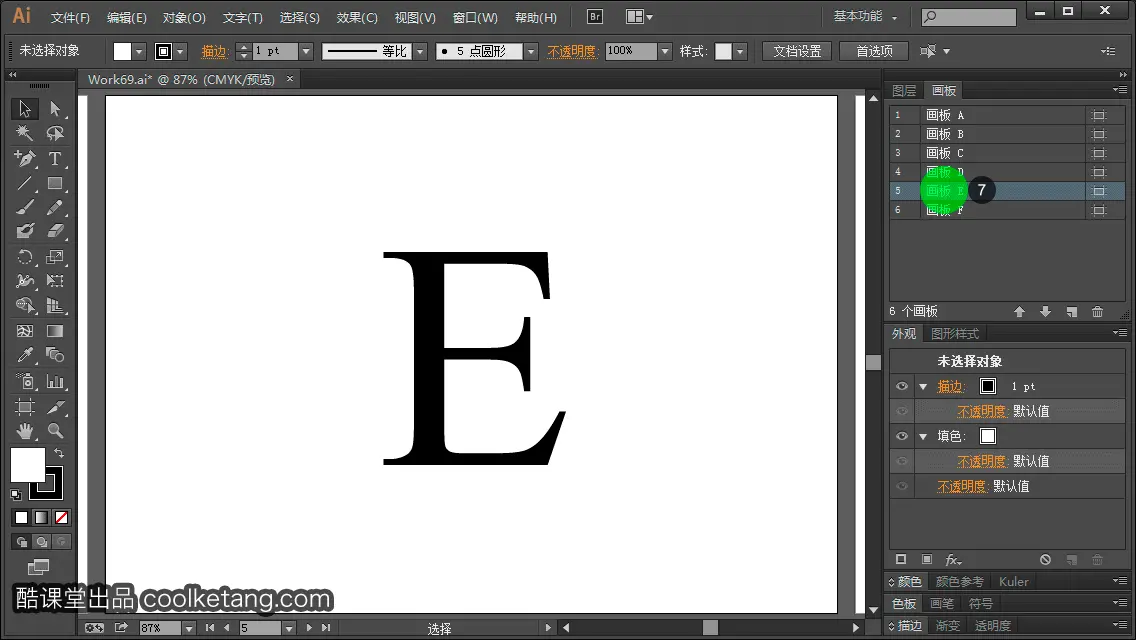Open the graphic style dropdown
1136x640 pixels.
click(740, 51)
